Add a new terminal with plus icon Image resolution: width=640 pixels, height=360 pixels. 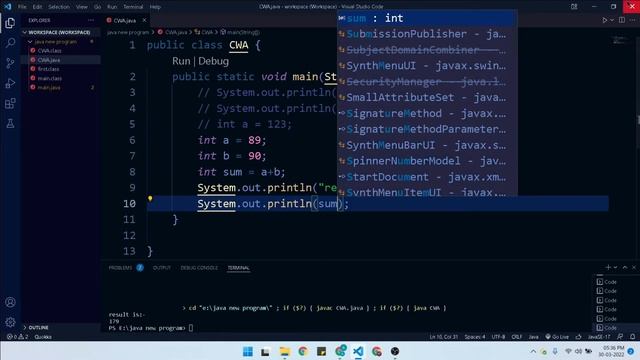pyautogui.click(x=608, y=267)
